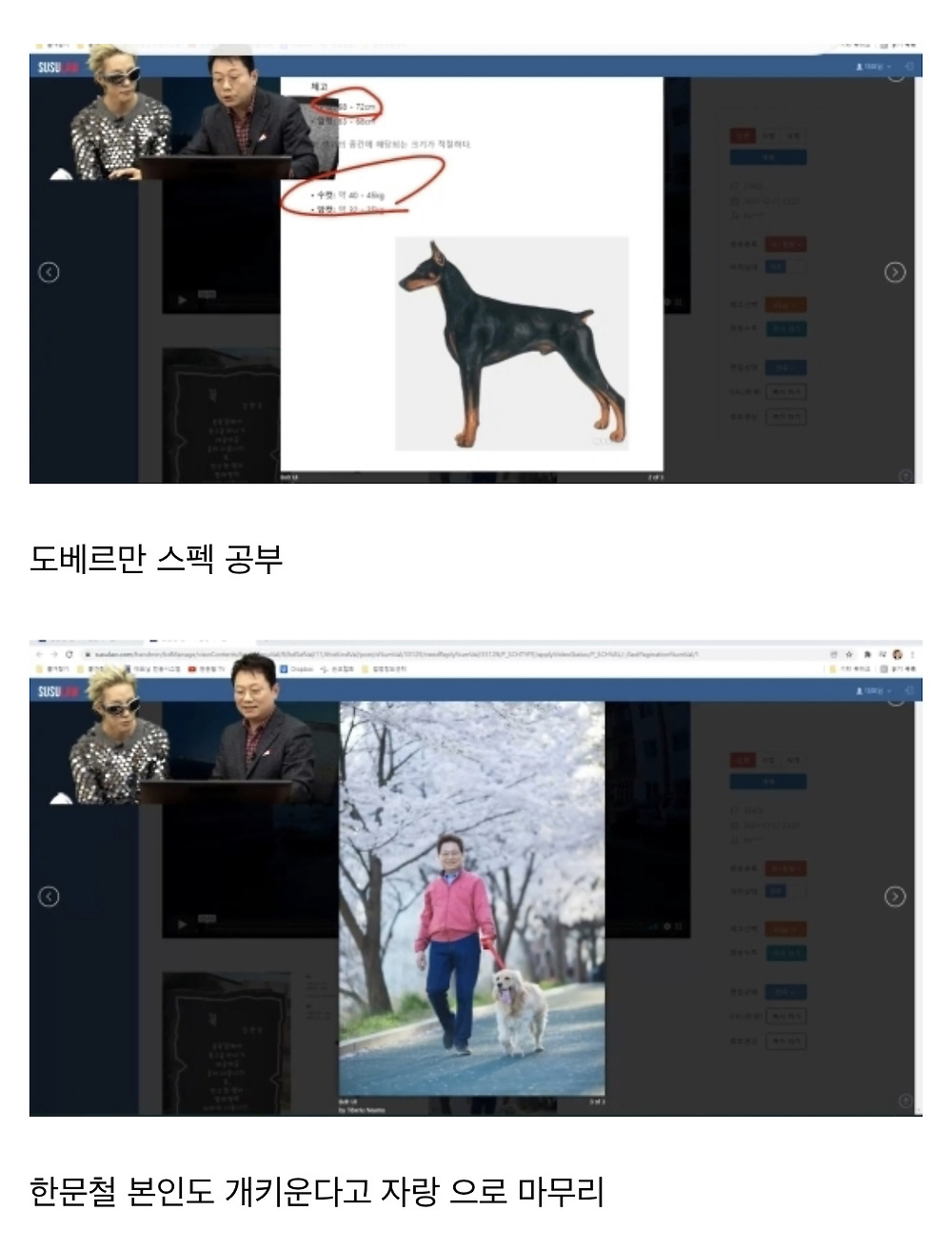Open the Chrome three-dot menu
Screen dimensions: 952x1250
click(x=913, y=655)
